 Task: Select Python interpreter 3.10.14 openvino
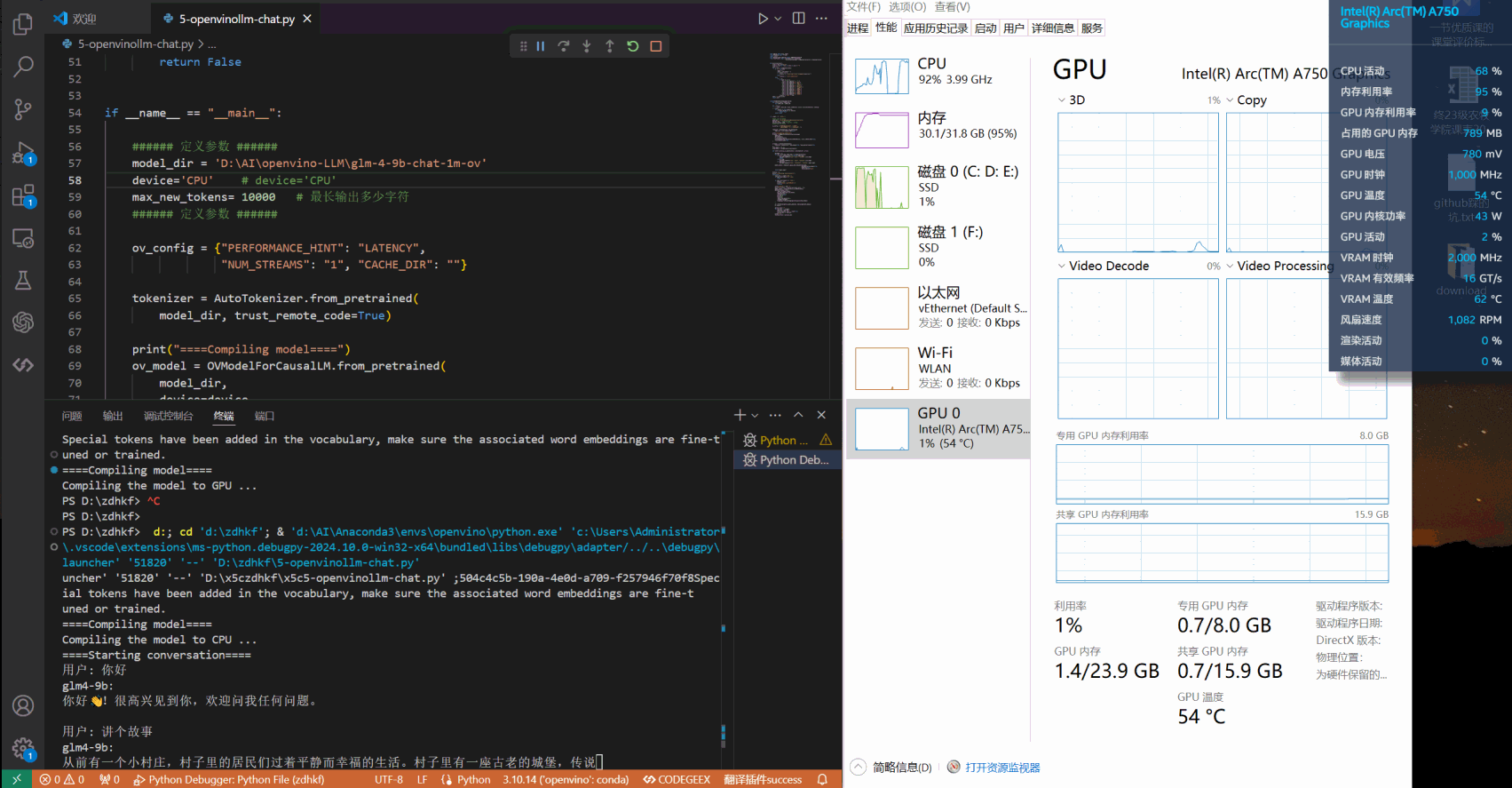click(x=566, y=779)
